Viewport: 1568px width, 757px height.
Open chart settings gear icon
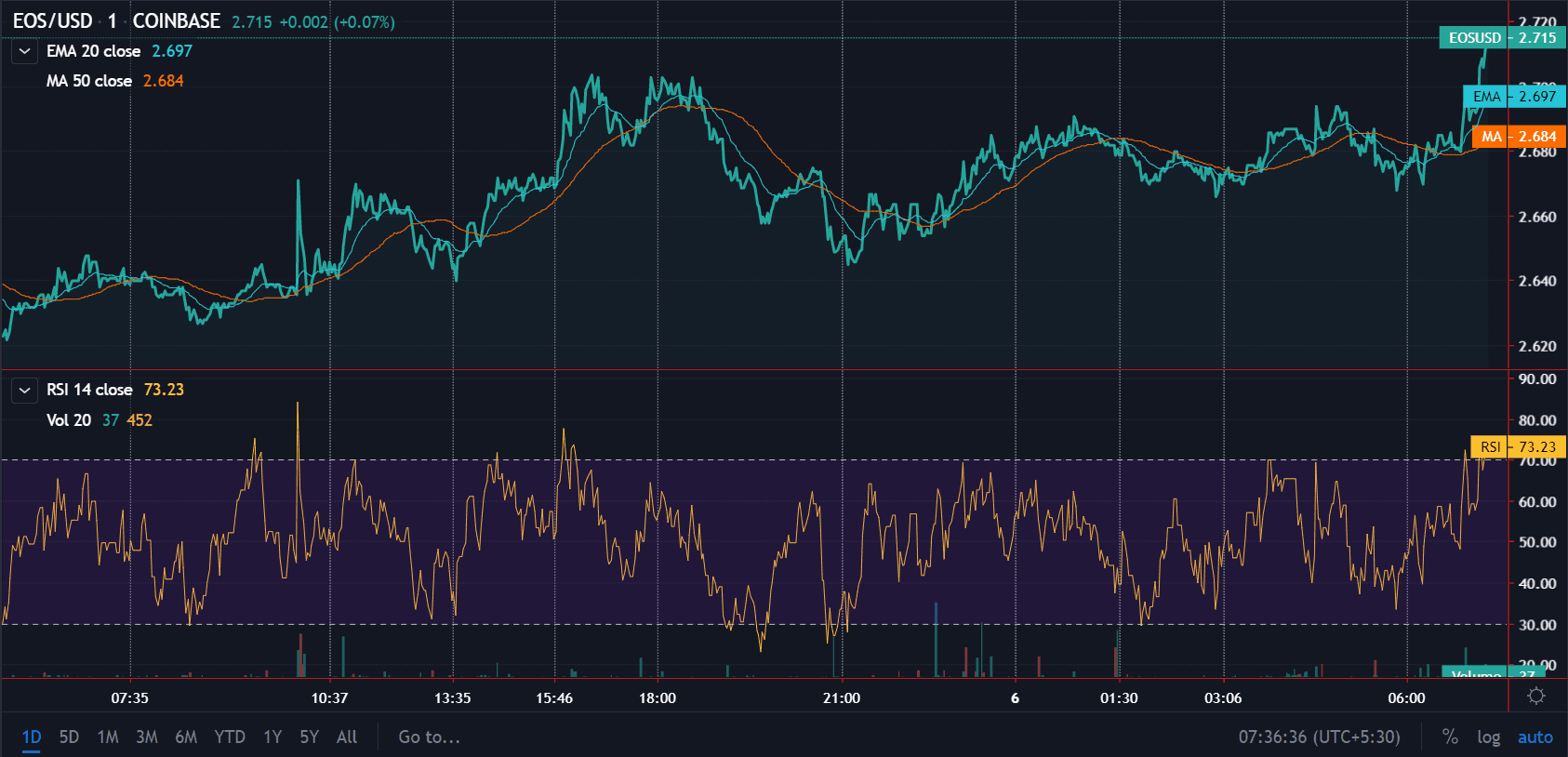coord(1536,696)
